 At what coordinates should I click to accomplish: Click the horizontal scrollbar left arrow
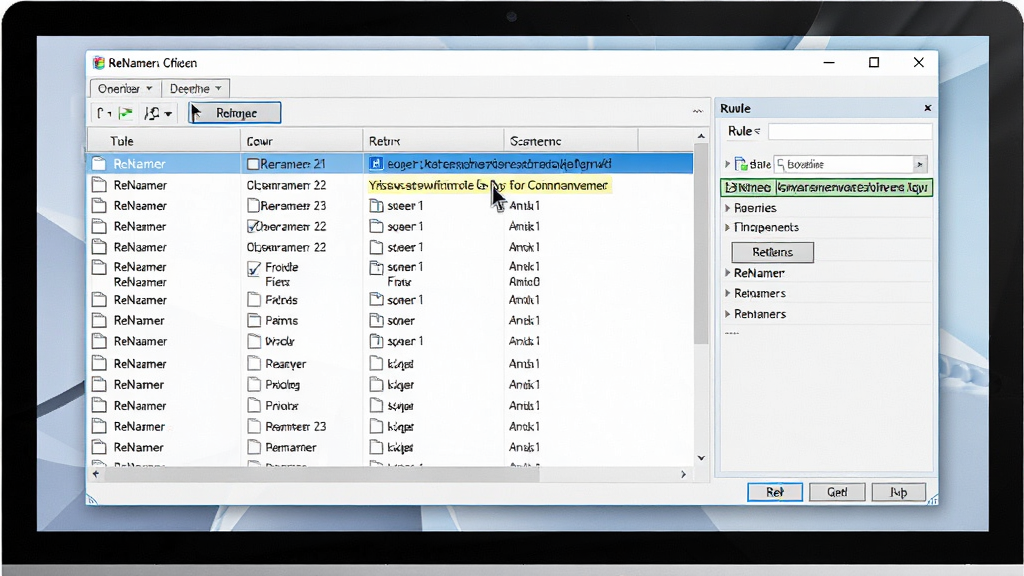coord(96,474)
